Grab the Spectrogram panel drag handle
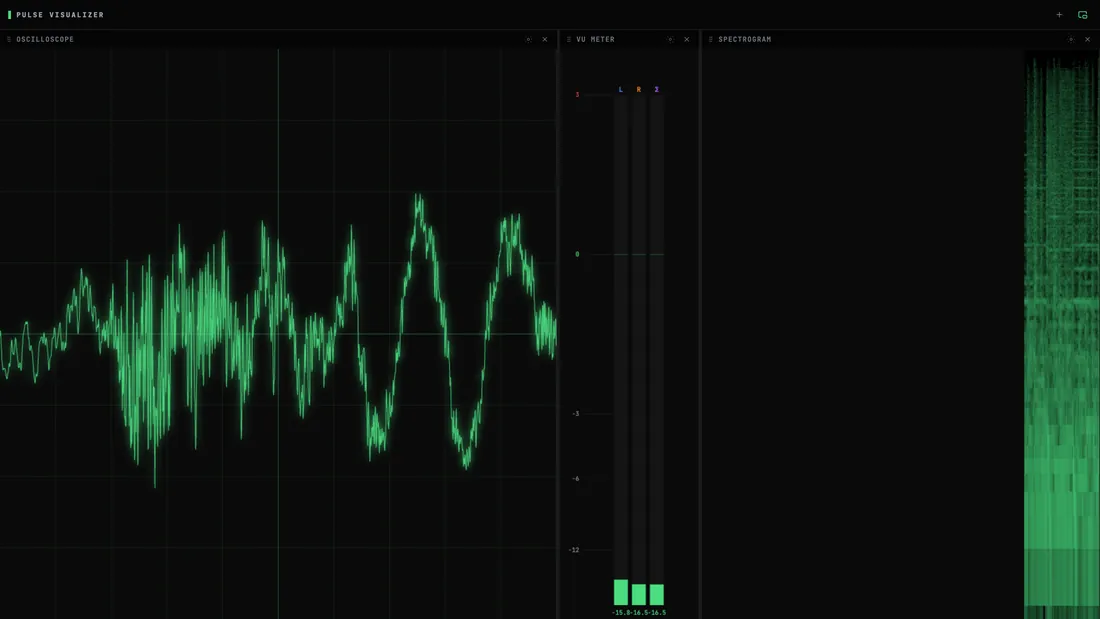The image size is (1100, 619). (710, 39)
